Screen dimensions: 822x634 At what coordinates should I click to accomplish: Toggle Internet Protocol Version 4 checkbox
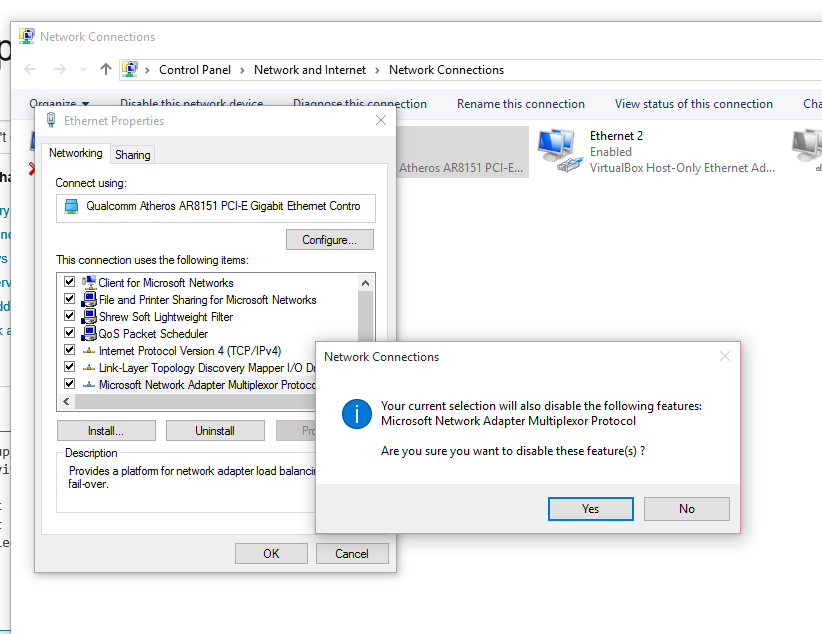(69, 349)
